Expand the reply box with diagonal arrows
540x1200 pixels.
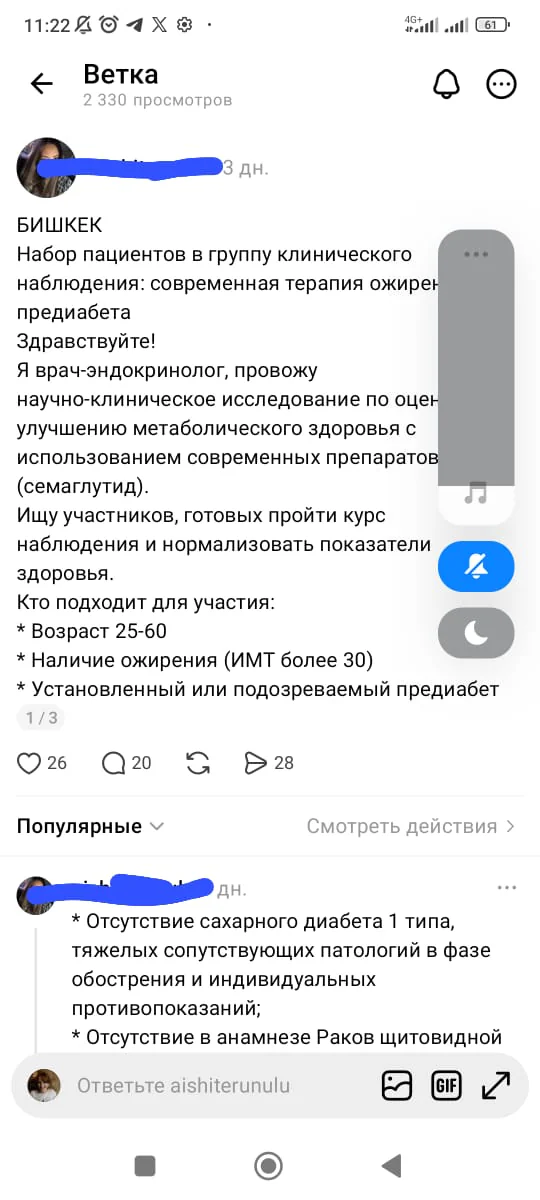point(496,1085)
